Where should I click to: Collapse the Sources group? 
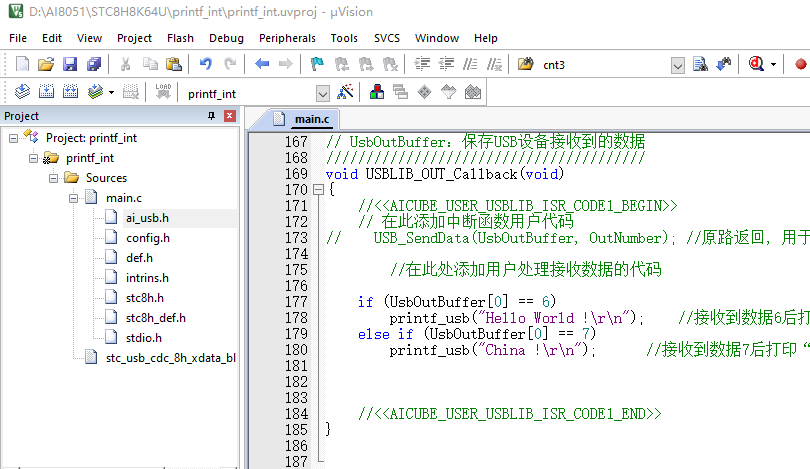click(54, 178)
